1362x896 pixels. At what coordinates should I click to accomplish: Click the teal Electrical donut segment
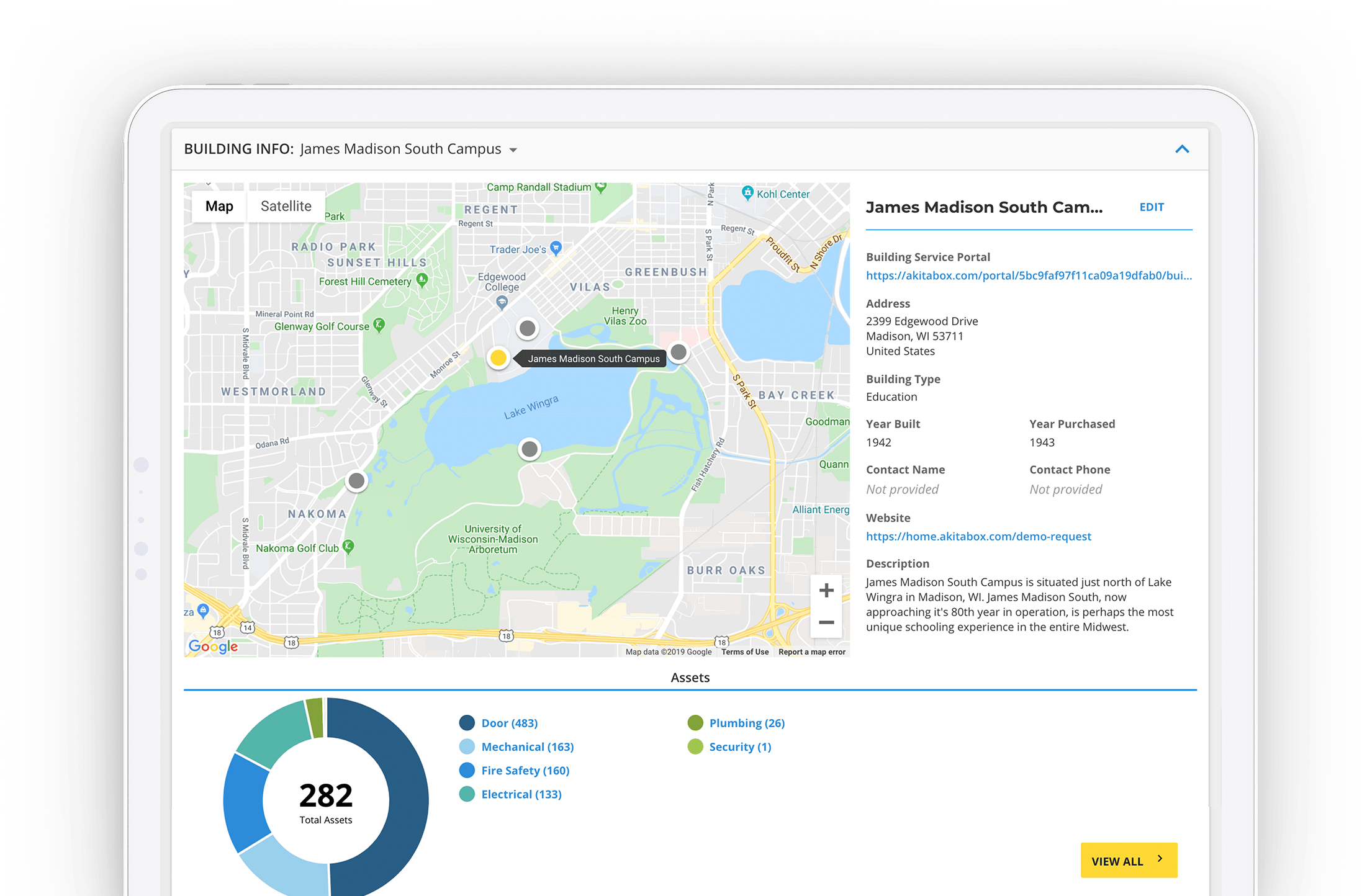click(x=274, y=735)
